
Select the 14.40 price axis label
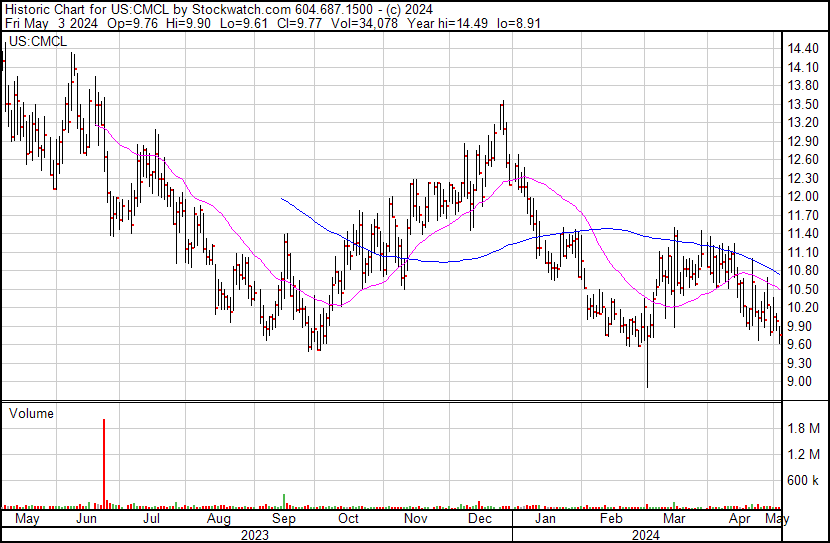tap(803, 49)
